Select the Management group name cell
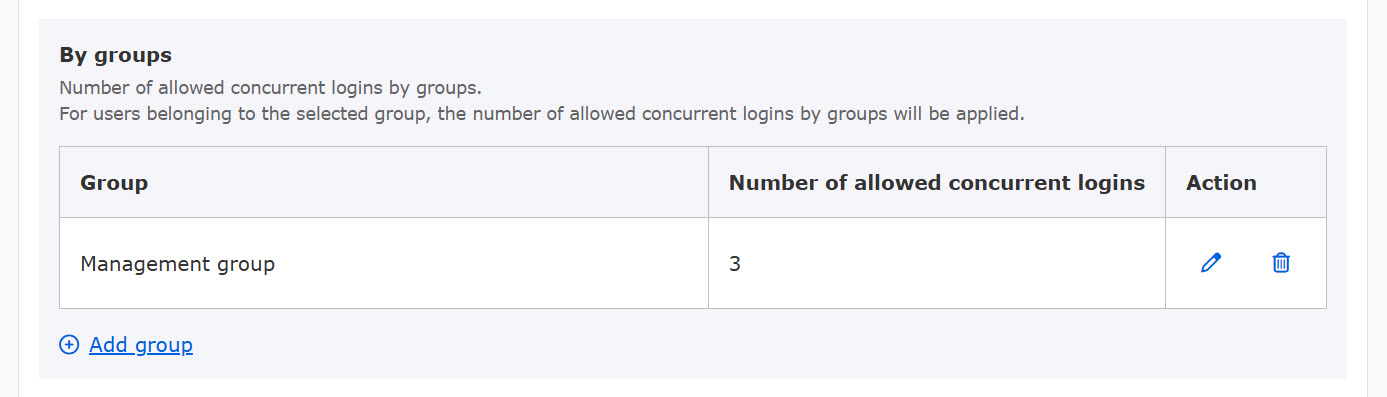 (x=384, y=264)
